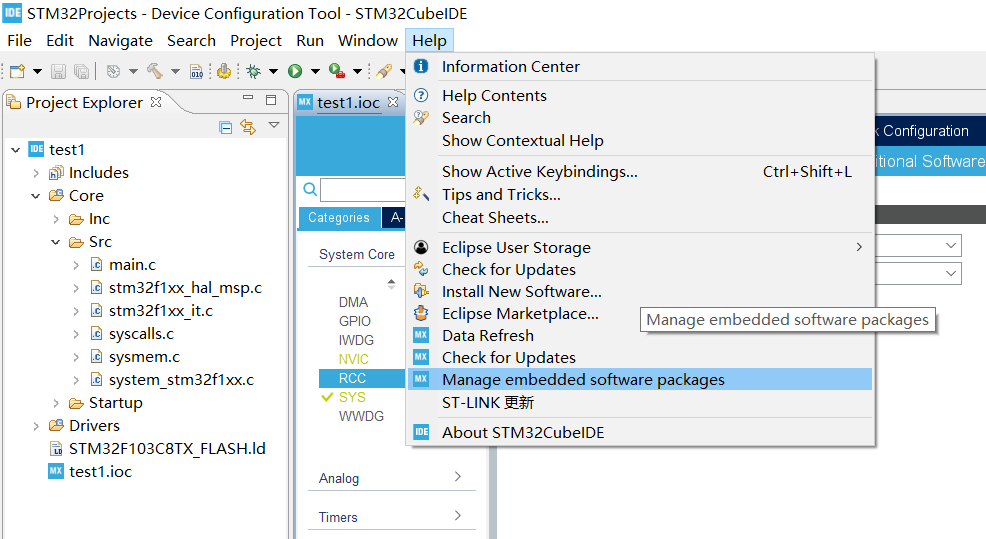Open the Run dropdown arrow
The height and width of the screenshot is (539, 986).
315,71
